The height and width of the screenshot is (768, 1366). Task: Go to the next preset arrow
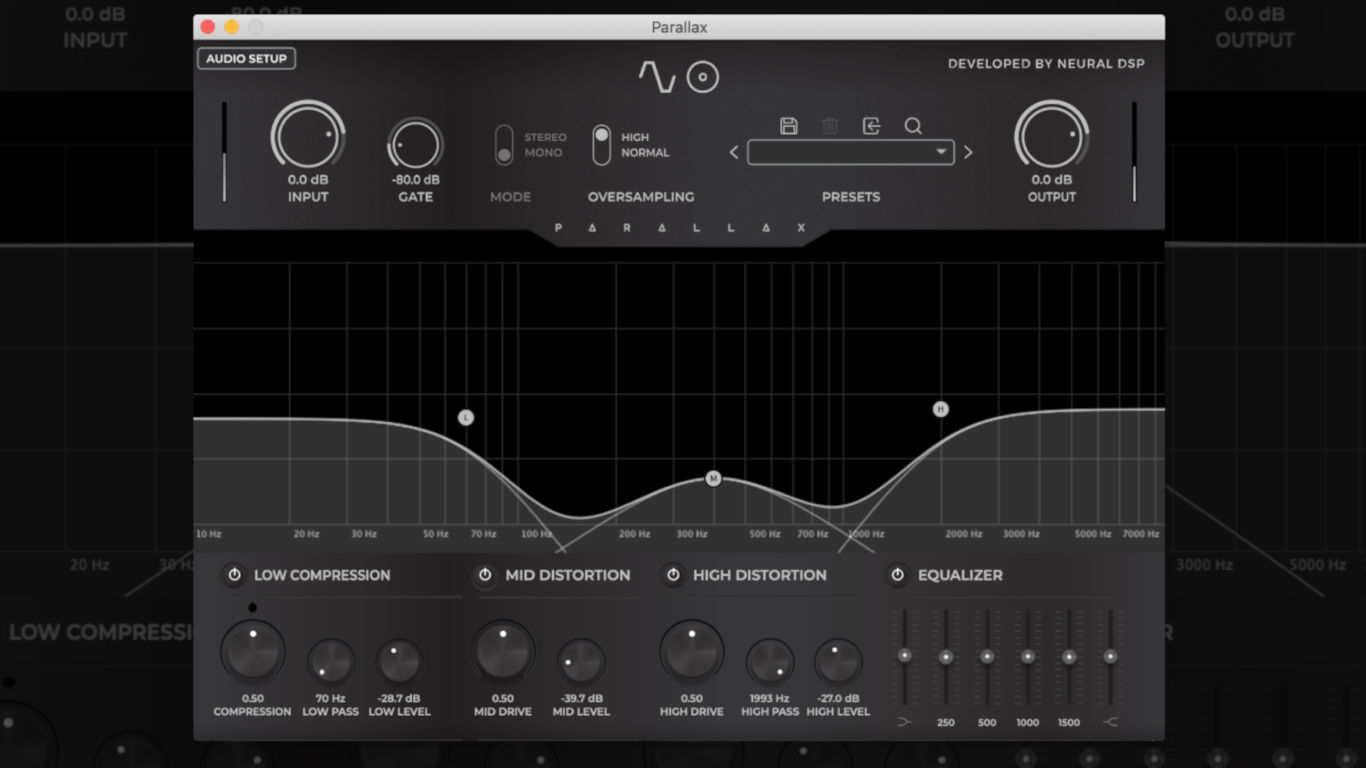[968, 153]
